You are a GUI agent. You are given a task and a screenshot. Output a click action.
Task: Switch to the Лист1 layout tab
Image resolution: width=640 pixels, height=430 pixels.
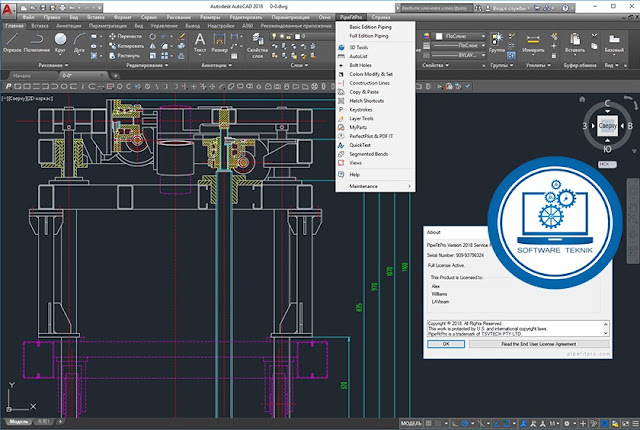tap(43, 421)
